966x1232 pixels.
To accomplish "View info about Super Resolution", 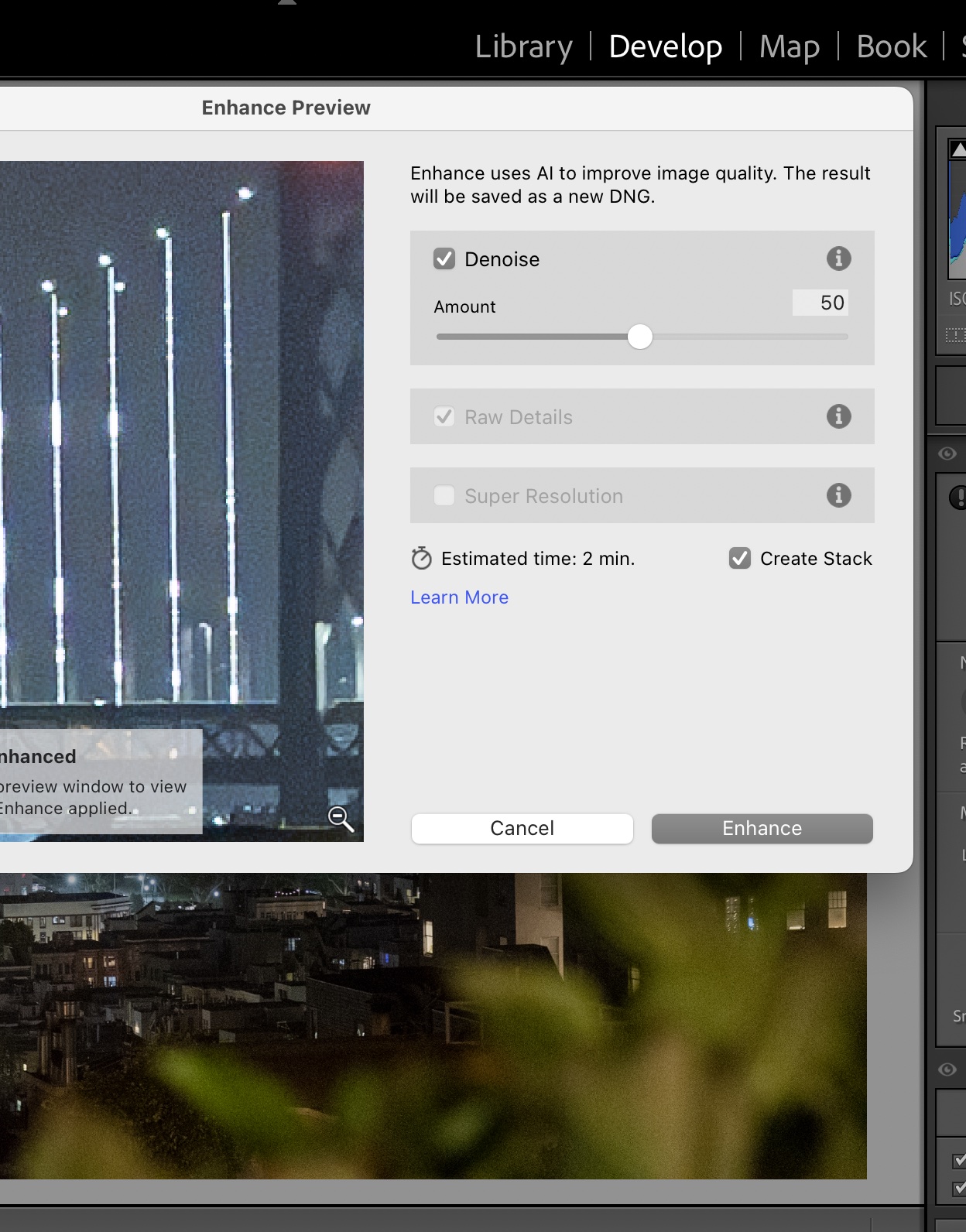I will (838, 495).
